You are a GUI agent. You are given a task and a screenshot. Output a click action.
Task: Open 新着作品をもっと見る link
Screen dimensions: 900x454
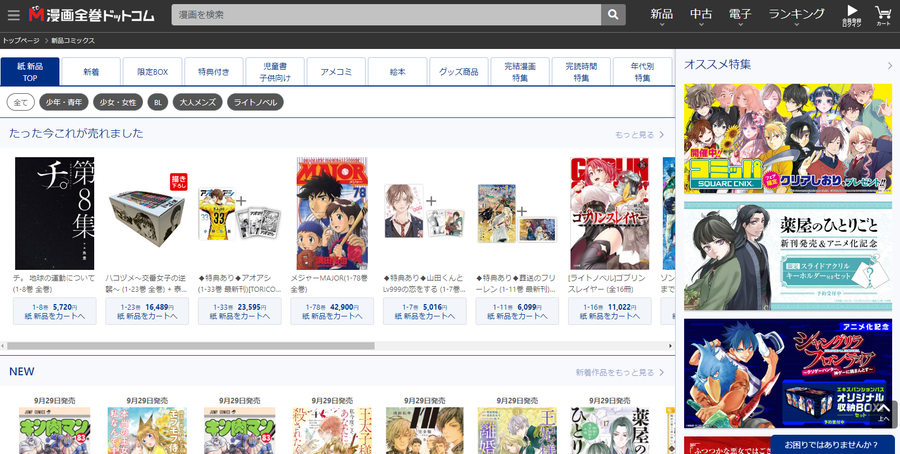(620, 372)
